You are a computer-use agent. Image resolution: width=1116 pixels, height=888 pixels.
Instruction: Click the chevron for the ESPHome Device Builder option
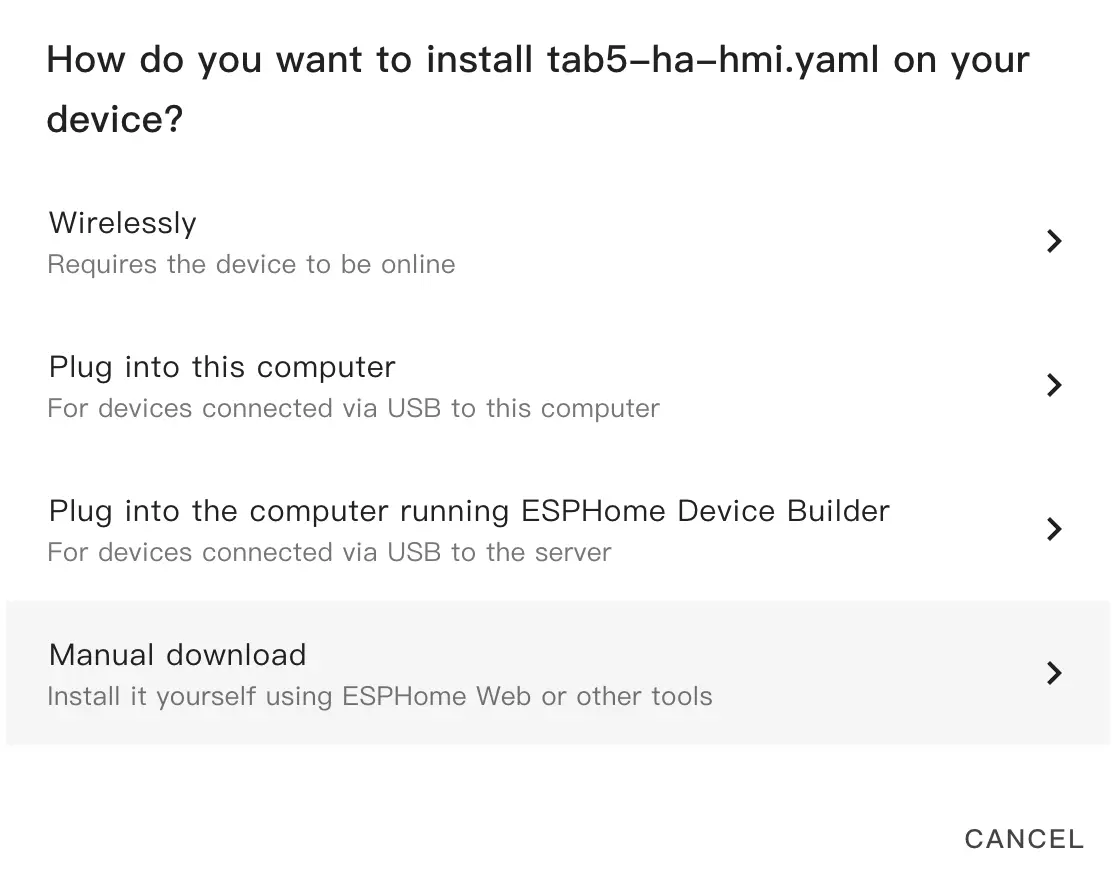tap(1053, 529)
